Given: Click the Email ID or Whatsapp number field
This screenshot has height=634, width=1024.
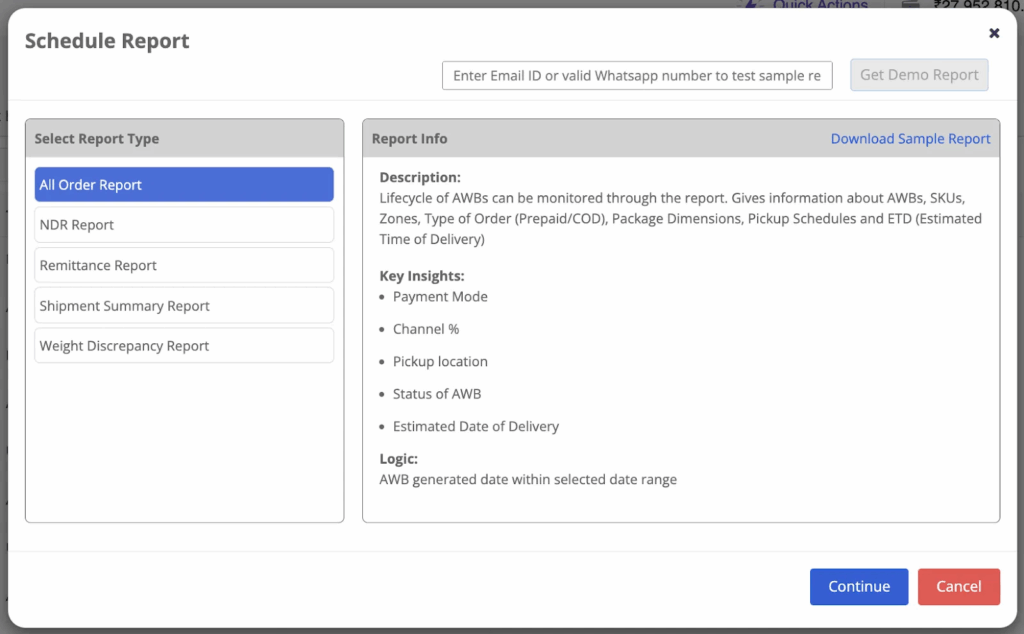Looking at the screenshot, I should [x=637, y=76].
